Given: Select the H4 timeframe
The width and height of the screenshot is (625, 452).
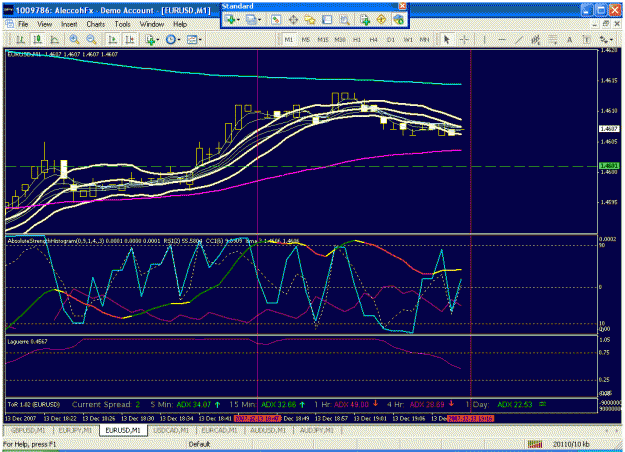Looking at the screenshot, I should [x=373, y=39].
